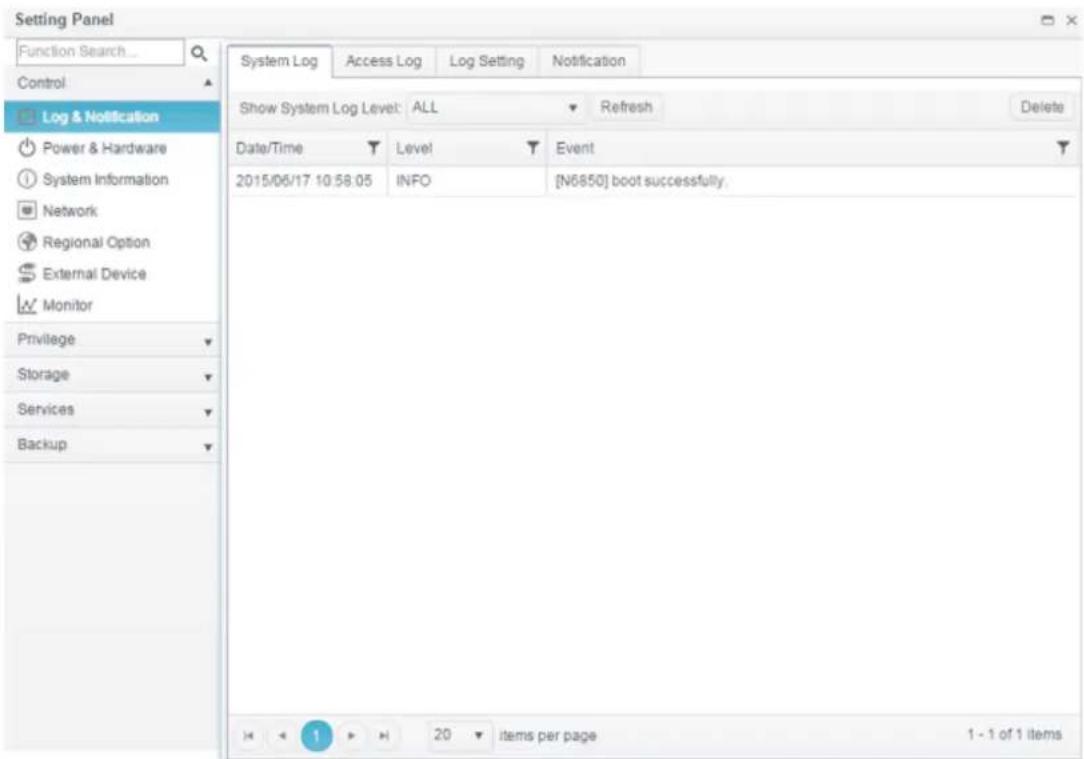
Task: Expand the Storage section
Action: [x=112, y=375]
